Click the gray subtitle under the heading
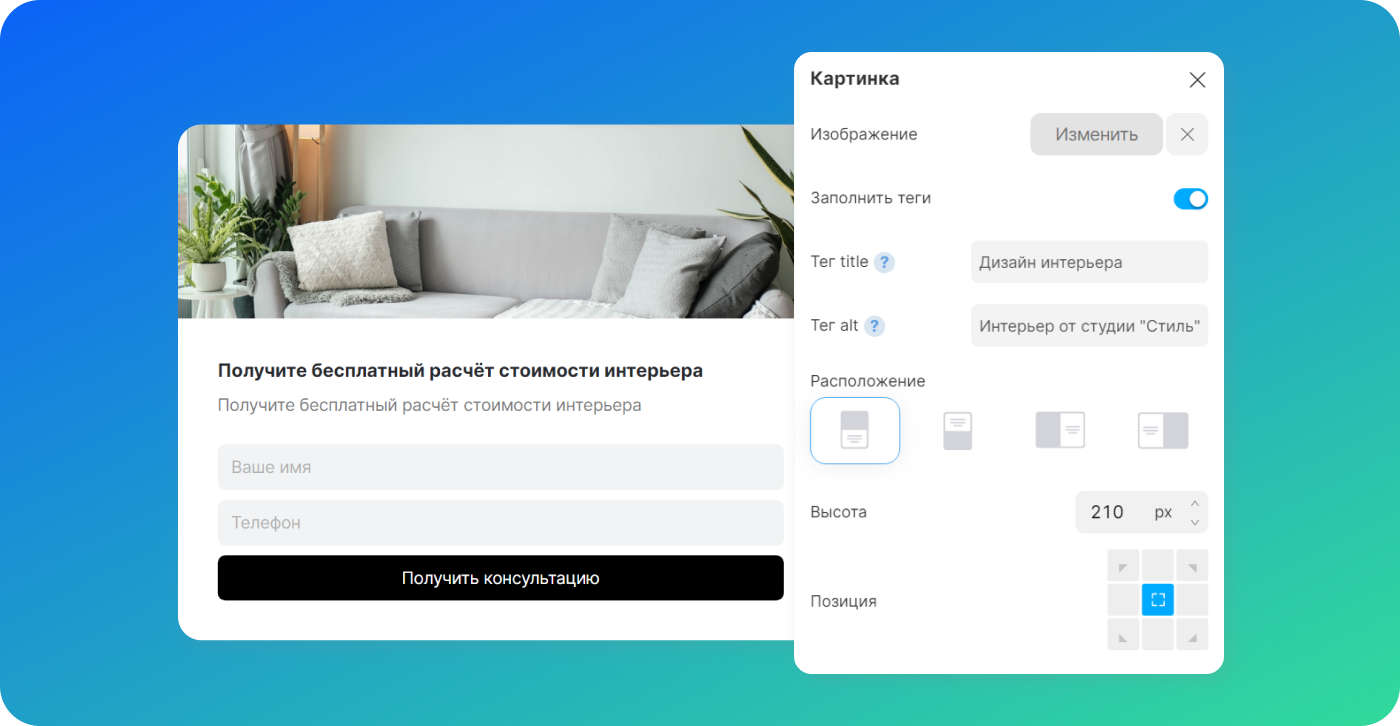This screenshot has height=726, width=1400. (x=429, y=405)
